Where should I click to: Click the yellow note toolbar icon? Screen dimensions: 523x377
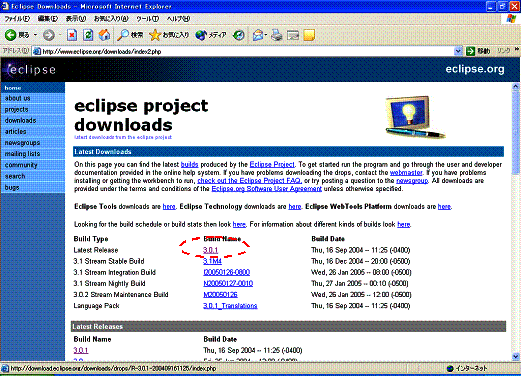[309, 35]
